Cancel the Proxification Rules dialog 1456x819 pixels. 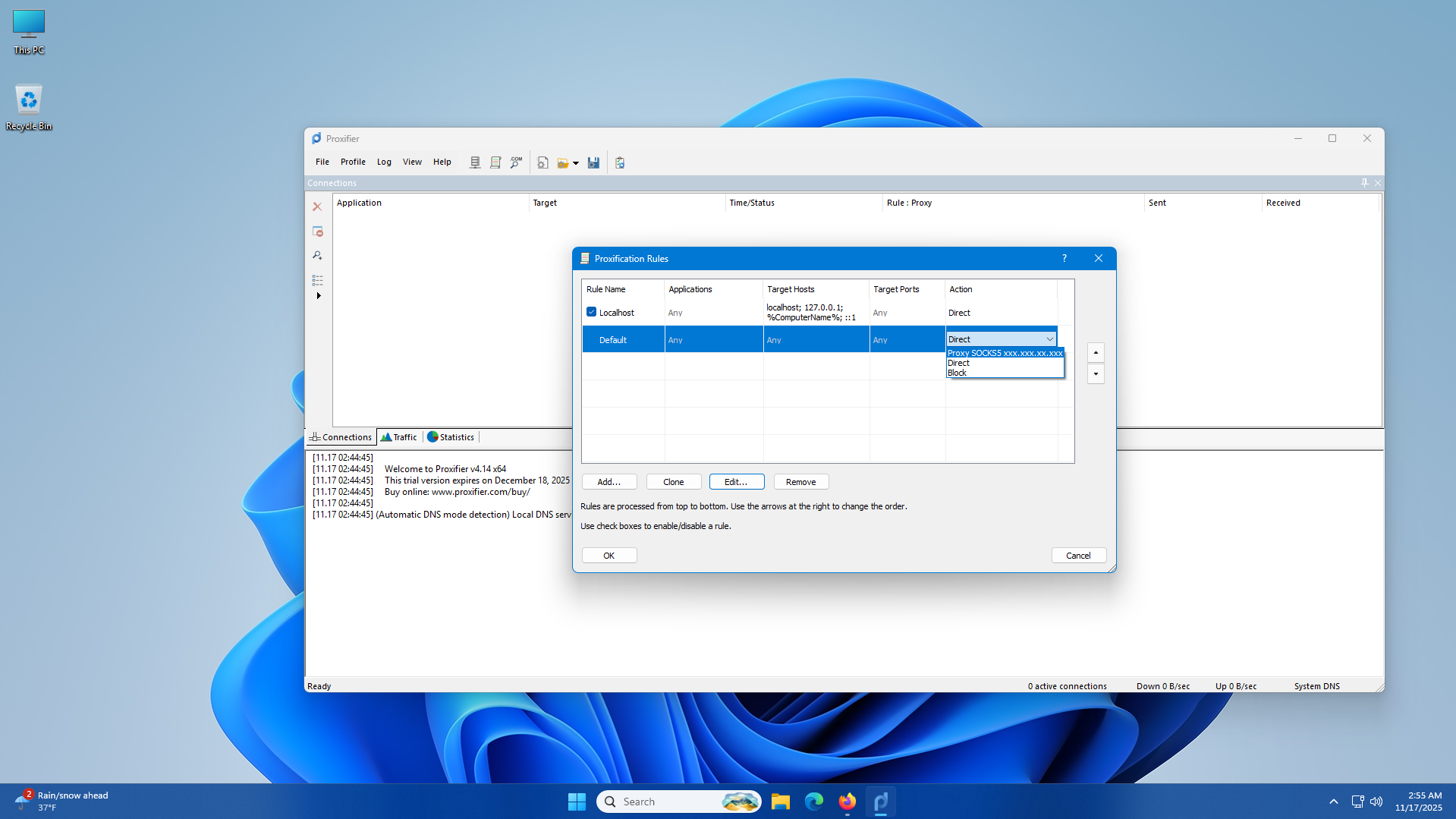coord(1079,556)
